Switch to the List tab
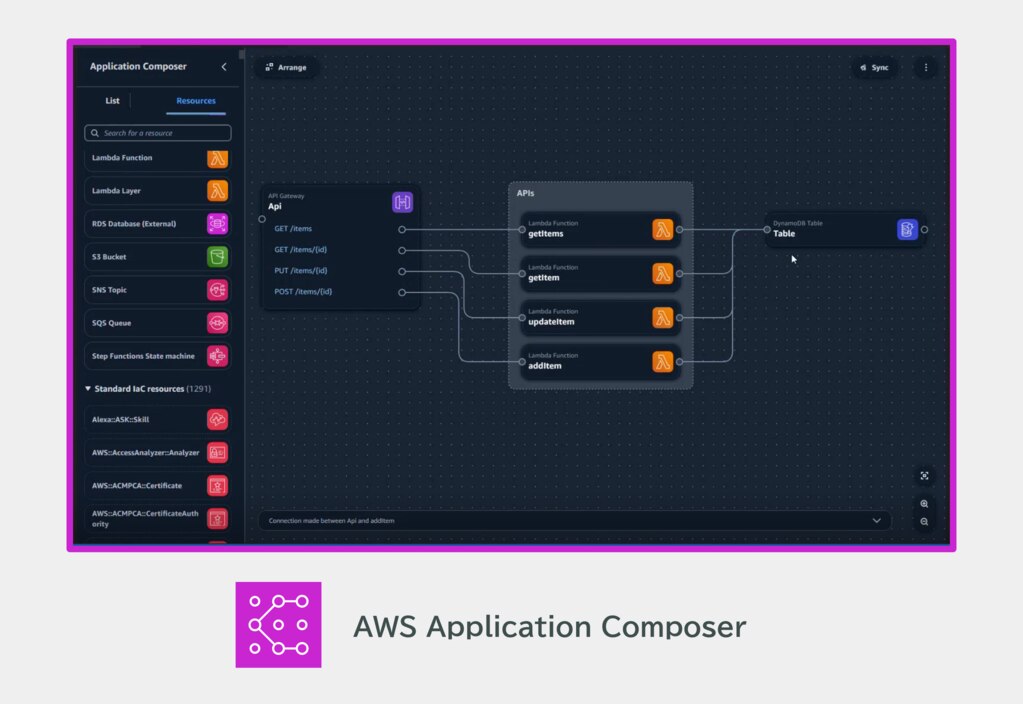This screenshot has width=1023, height=704. [x=112, y=100]
